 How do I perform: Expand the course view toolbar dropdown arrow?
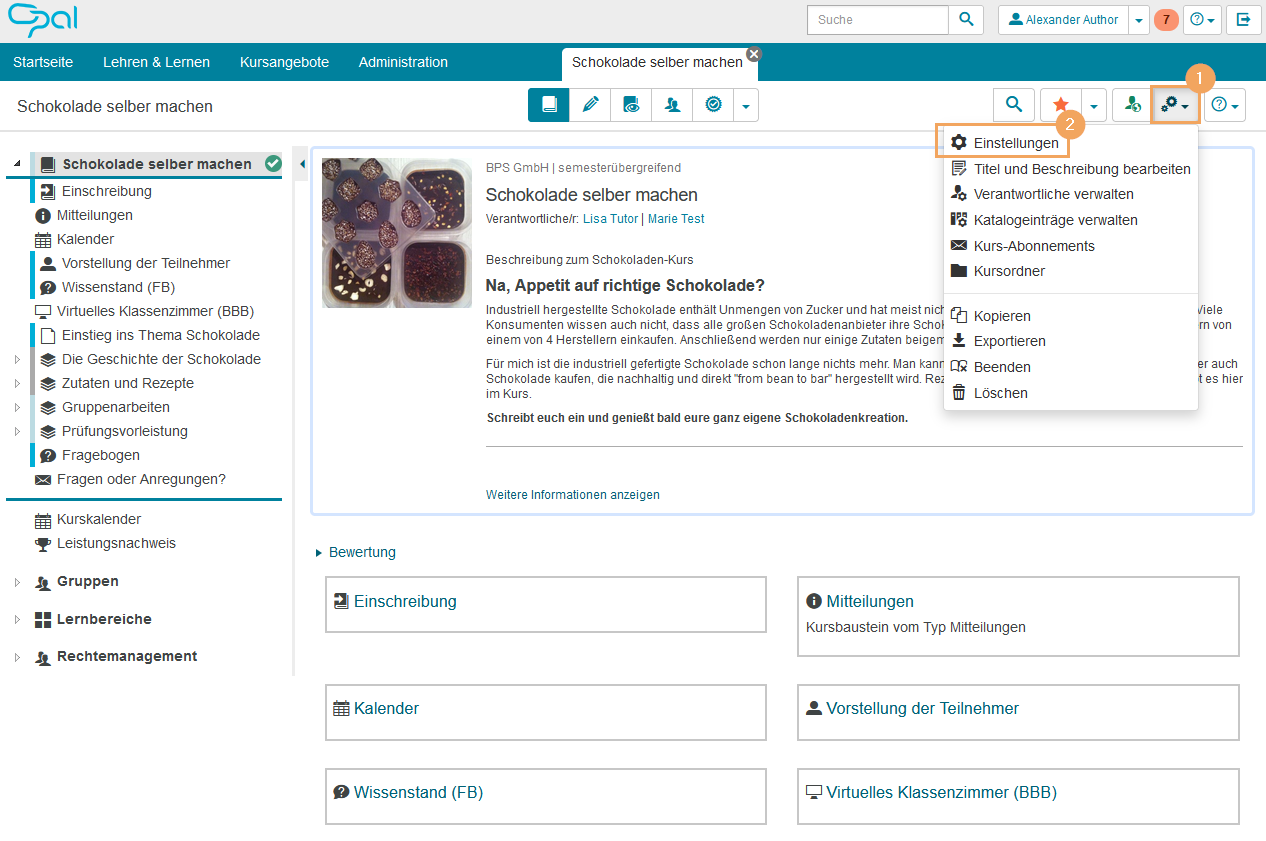tap(746, 104)
